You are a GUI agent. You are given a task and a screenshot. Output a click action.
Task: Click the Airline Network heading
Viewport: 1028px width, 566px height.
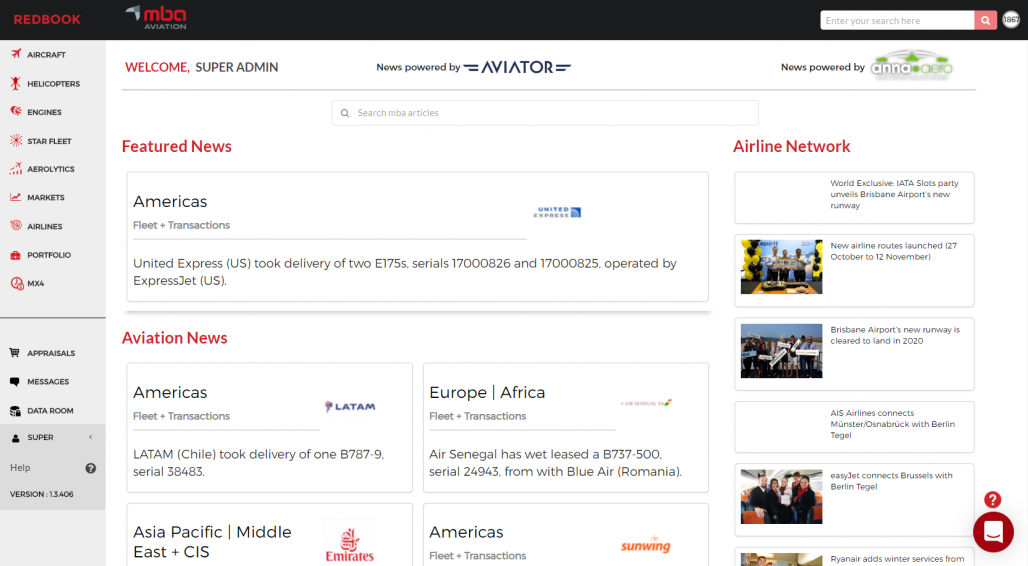point(791,146)
